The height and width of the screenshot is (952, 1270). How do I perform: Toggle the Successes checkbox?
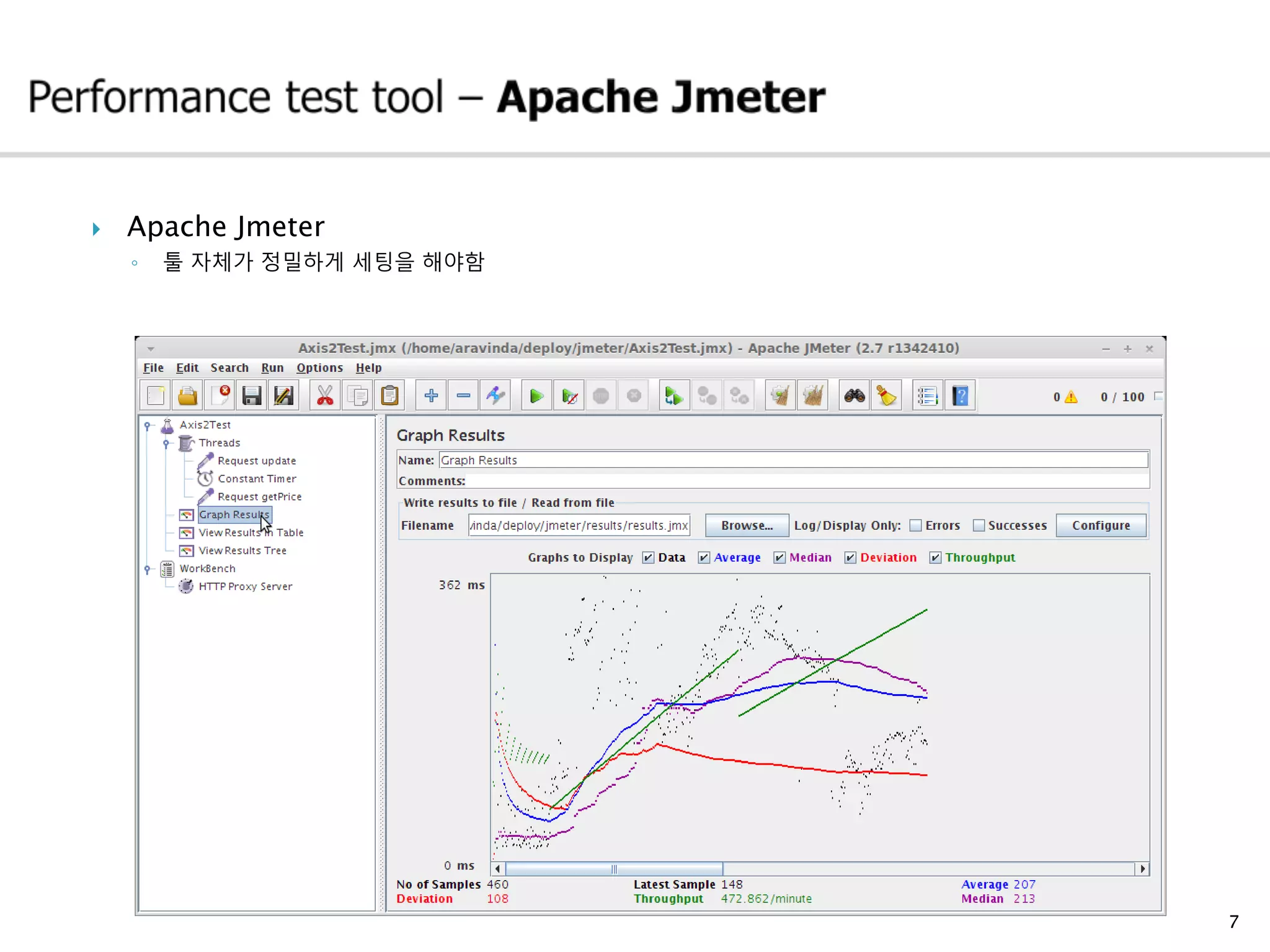point(979,526)
